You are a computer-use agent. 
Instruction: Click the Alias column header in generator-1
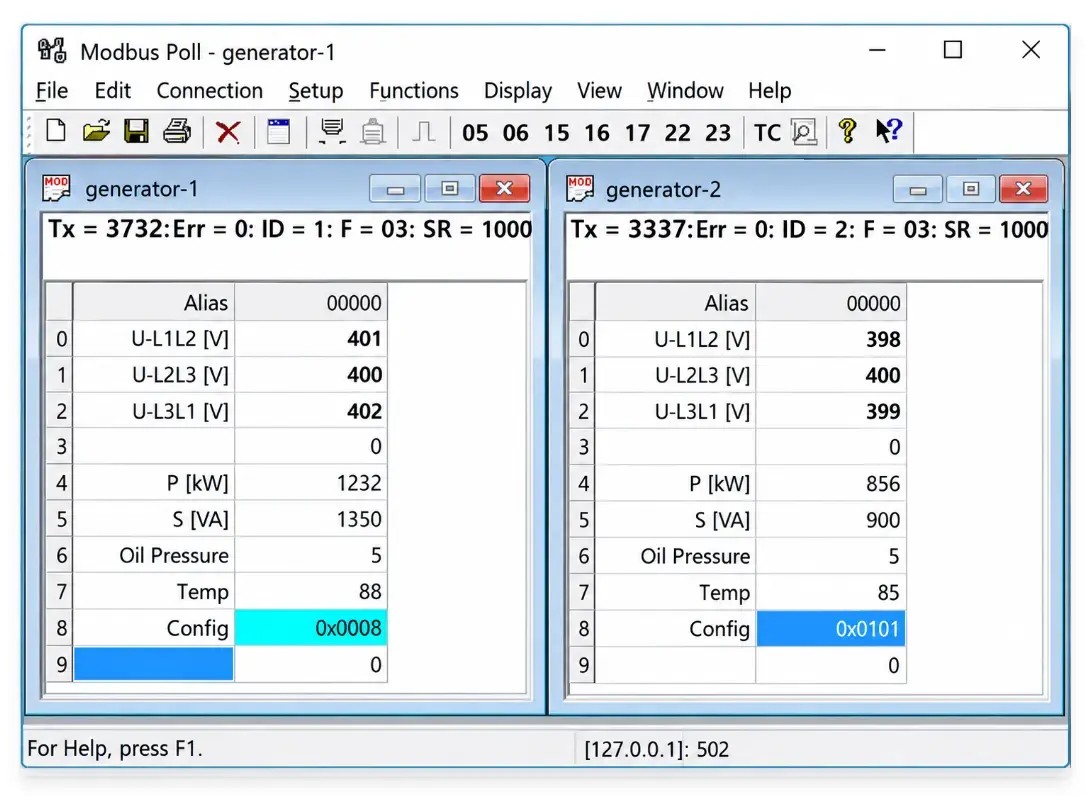pos(153,303)
